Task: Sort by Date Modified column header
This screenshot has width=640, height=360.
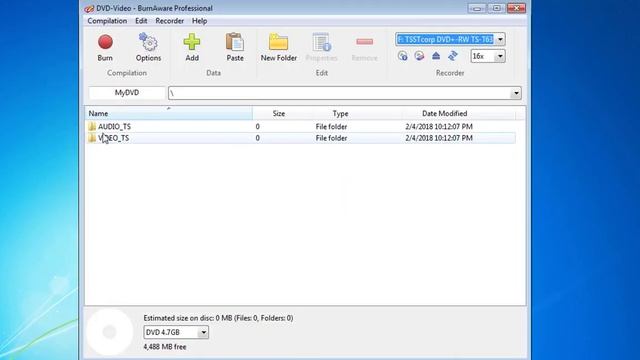Action: (x=444, y=113)
